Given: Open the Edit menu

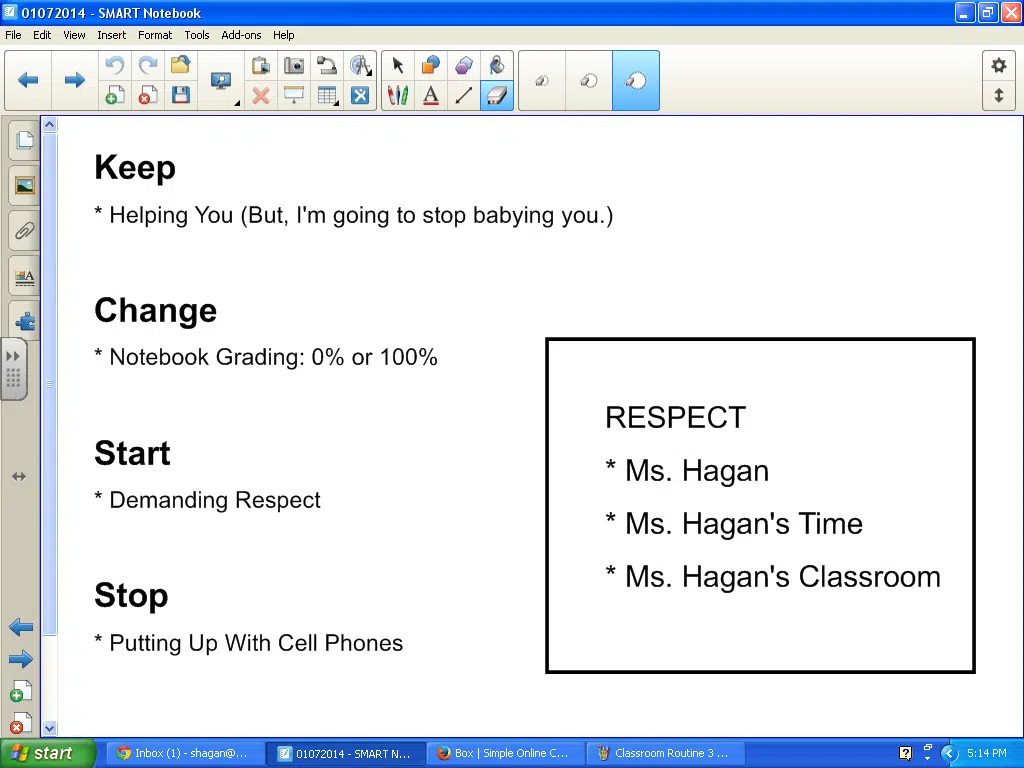Looking at the screenshot, I should pos(42,35).
